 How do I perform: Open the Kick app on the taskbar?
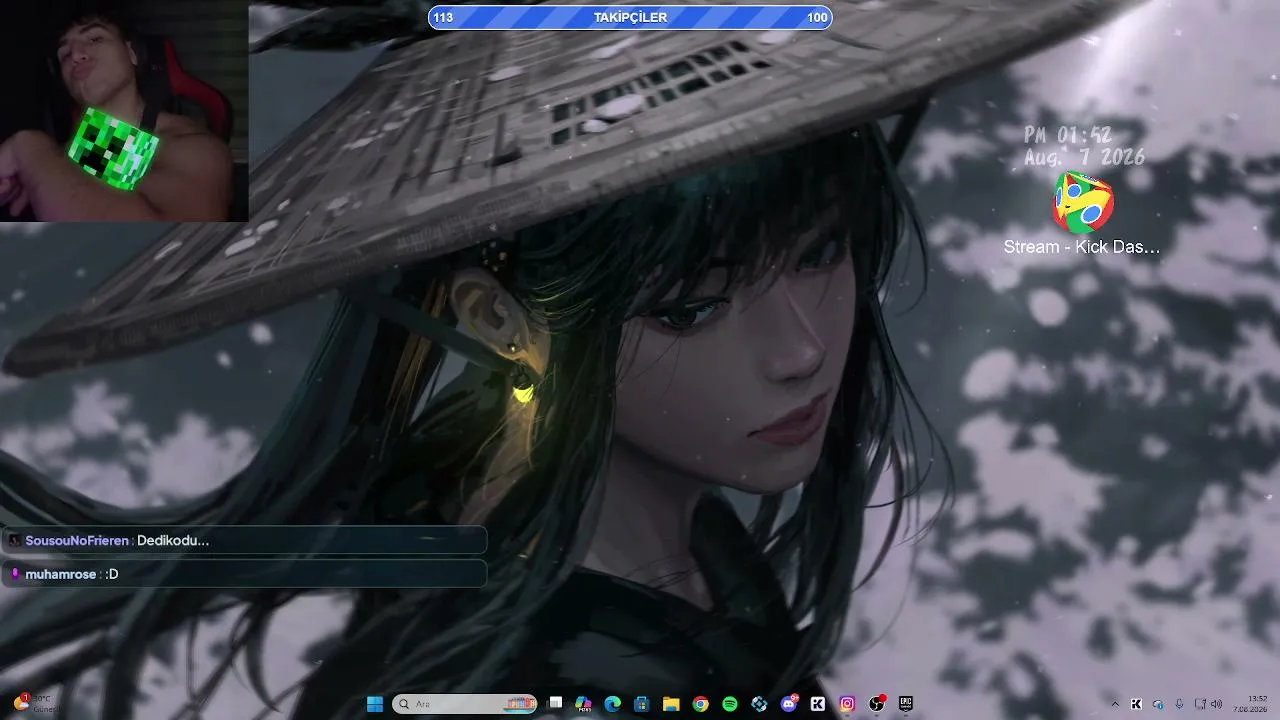pos(818,704)
